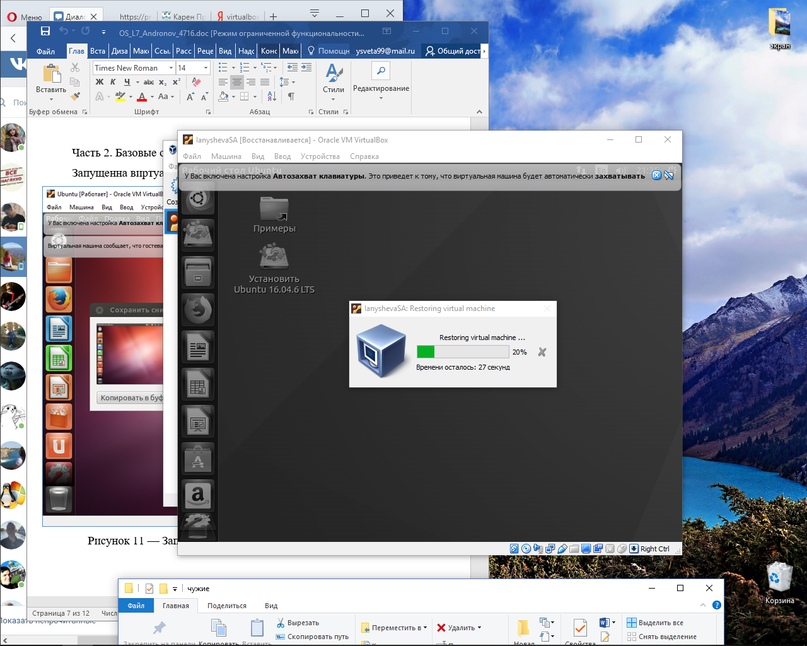This screenshot has height=646, width=807.
Task: Toggle center text alignment in Word
Action: click(237, 82)
